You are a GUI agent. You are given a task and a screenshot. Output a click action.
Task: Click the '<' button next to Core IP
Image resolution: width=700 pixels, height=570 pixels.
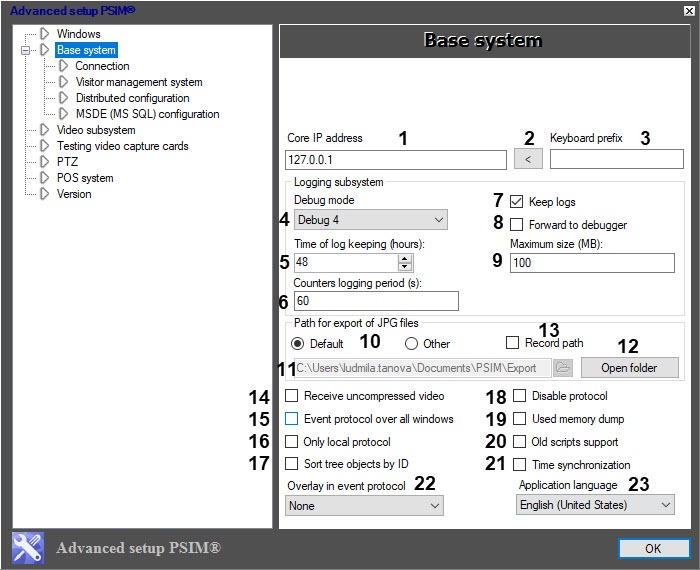528,159
